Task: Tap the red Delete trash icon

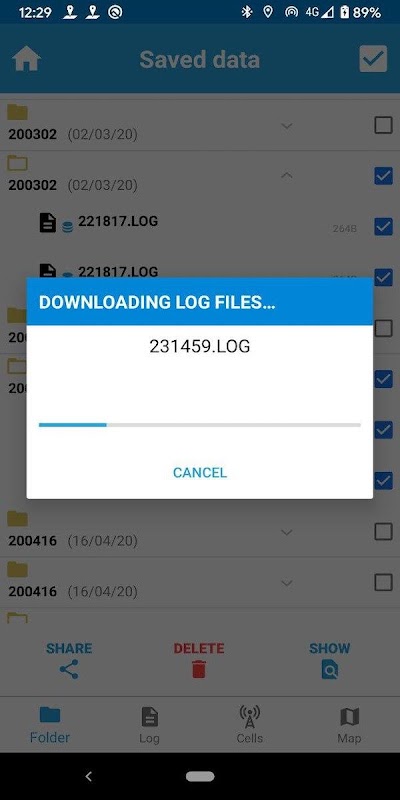Action: pos(199,669)
